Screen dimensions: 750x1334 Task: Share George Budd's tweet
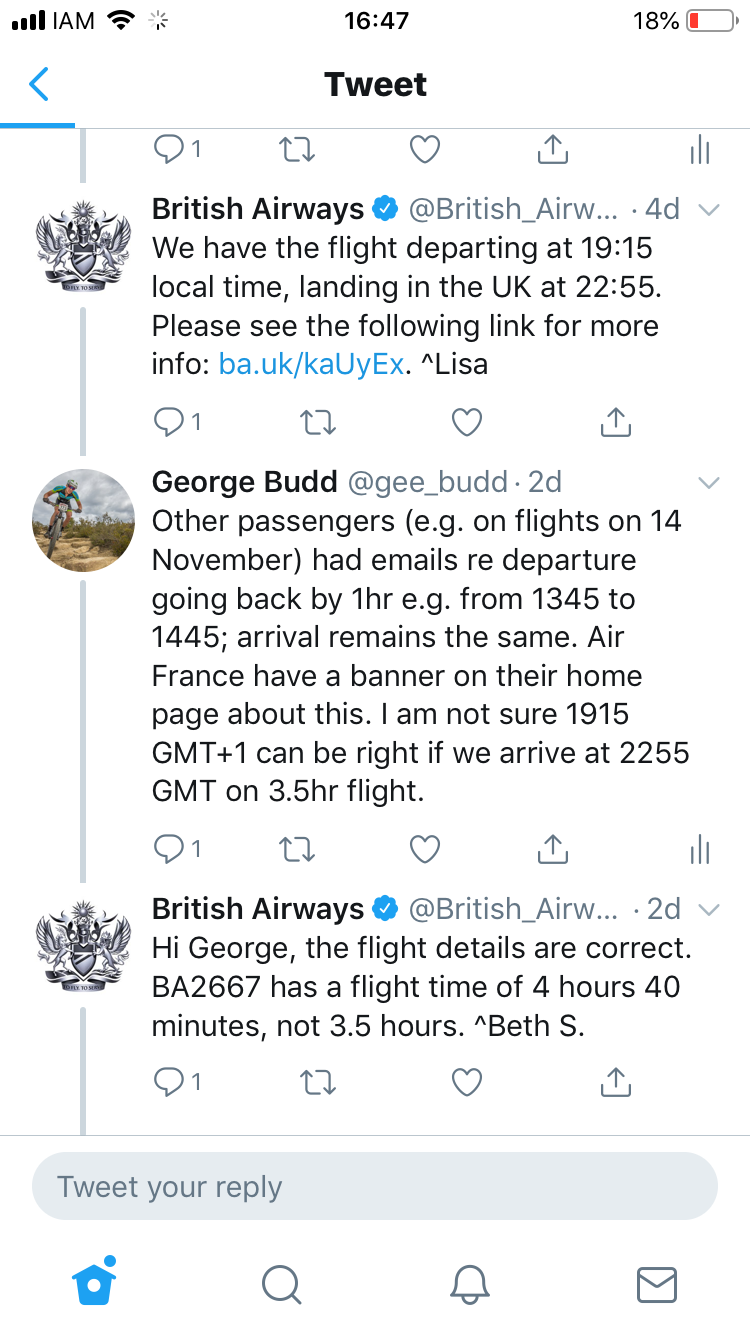click(552, 849)
